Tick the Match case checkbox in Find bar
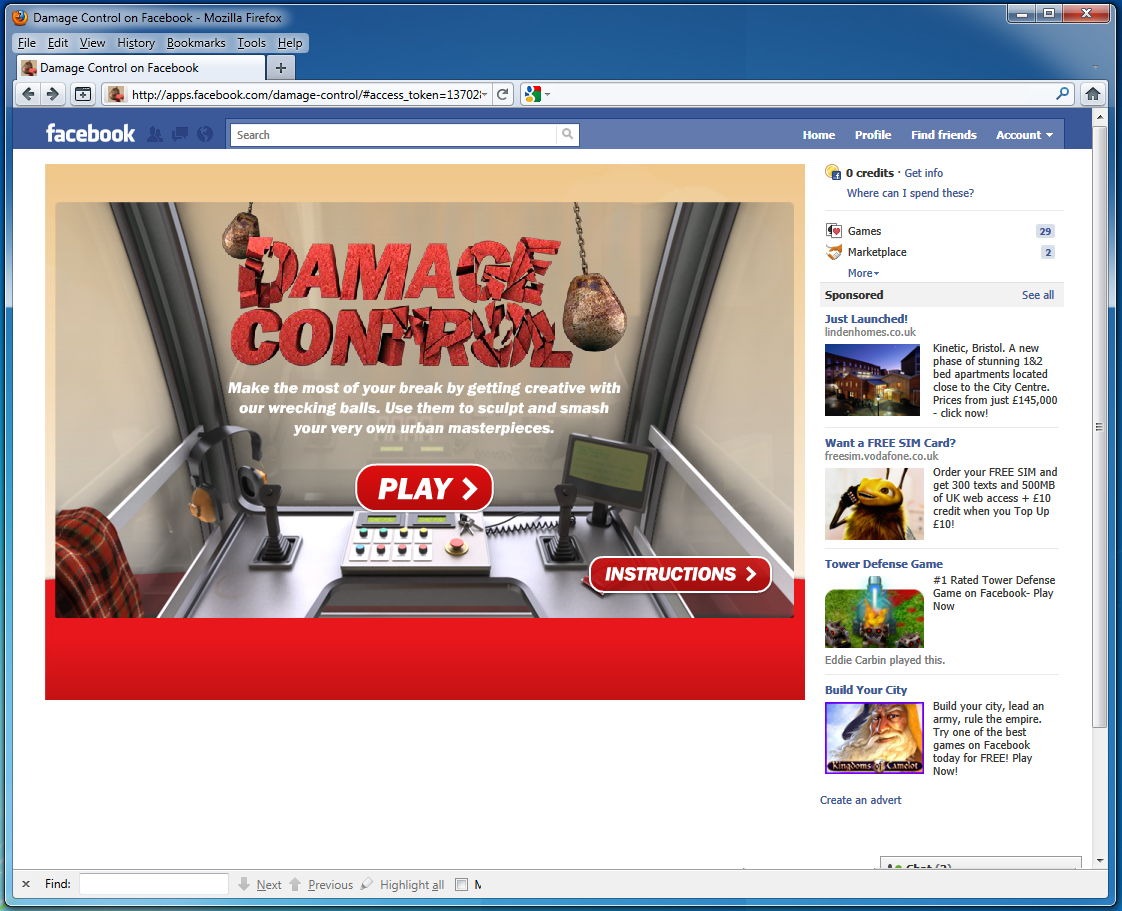 461,884
